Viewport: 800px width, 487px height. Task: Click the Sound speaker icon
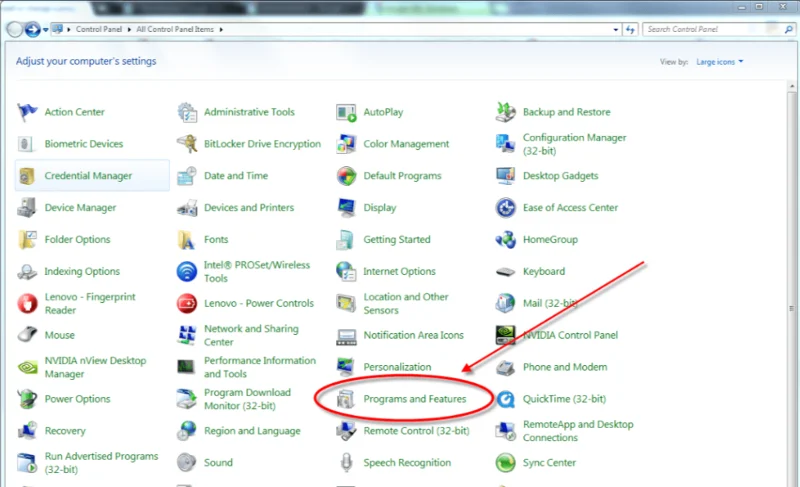click(x=187, y=463)
